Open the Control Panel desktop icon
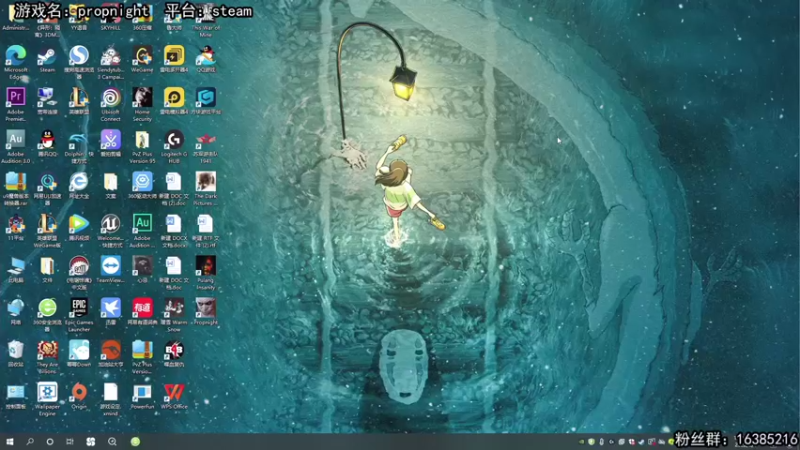 (16, 392)
